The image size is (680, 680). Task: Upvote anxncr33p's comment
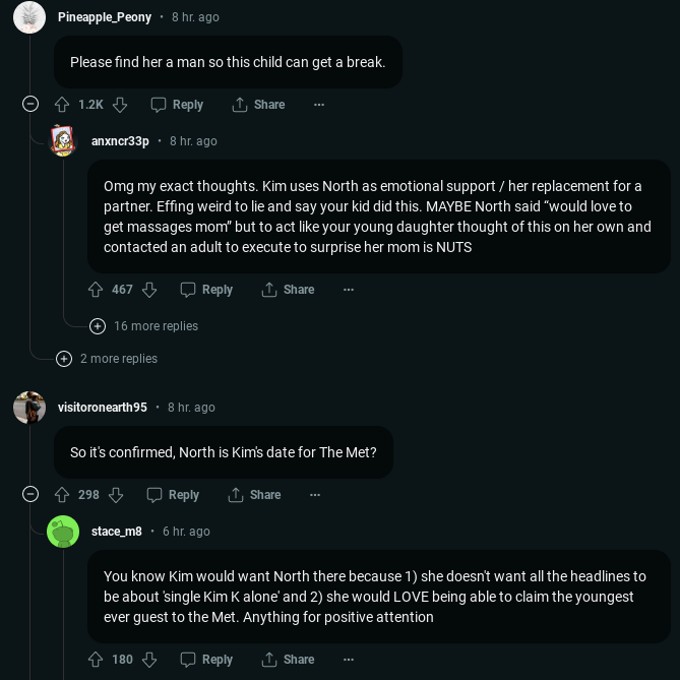(x=96, y=290)
